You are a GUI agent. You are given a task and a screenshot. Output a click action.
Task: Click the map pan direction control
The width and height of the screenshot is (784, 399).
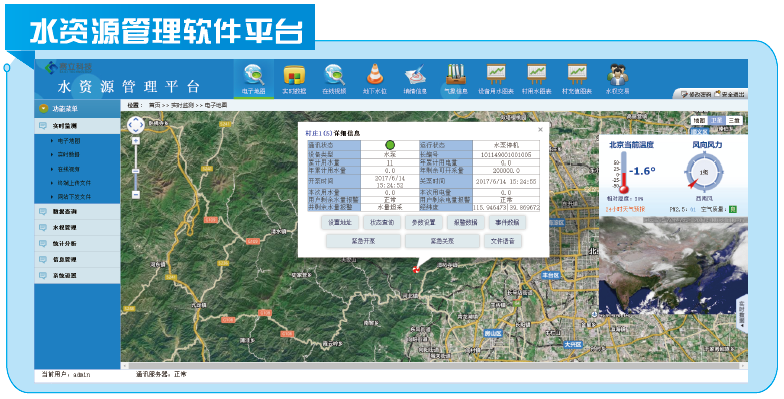pyautogui.click(x=136, y=125)
